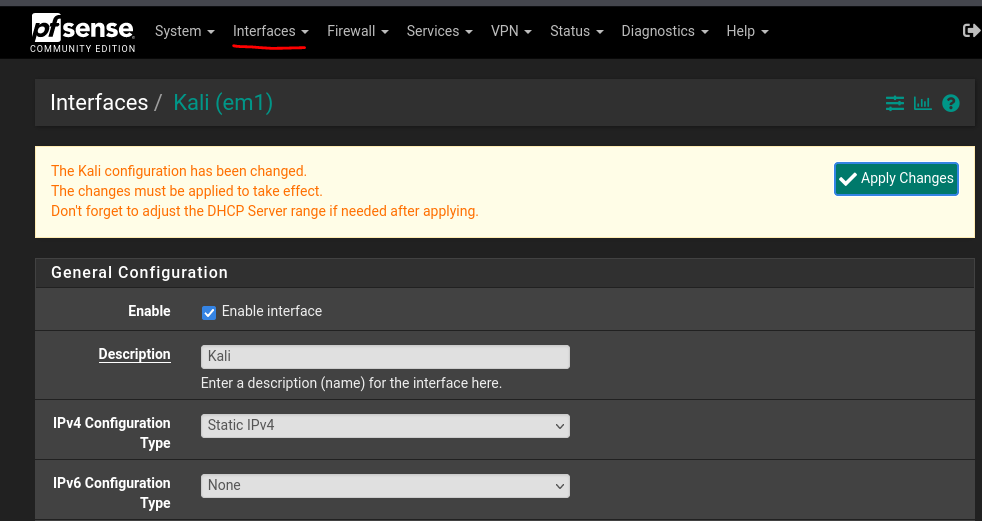Click the Apply Changes button
Viewport: 982px width, 521px height.
[x=896, y=178]
